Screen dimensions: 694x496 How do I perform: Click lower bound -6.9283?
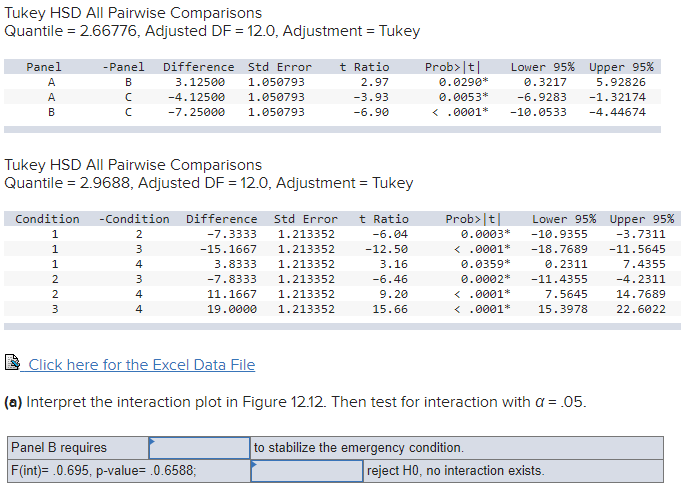pyautogui.click(x=541, y=97)
